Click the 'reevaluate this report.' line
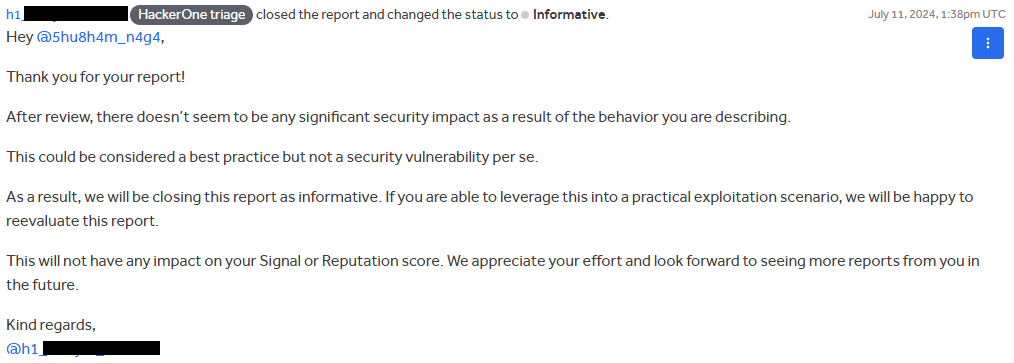1014x363 pixels. [x=82, y=221]
